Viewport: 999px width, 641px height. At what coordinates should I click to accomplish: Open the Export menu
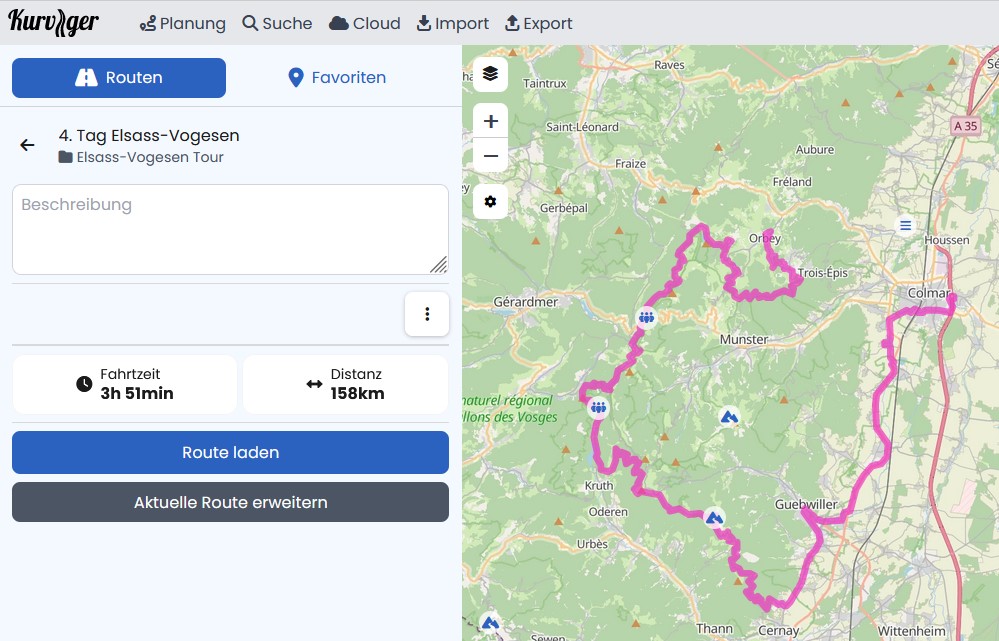tap(538, 23)
